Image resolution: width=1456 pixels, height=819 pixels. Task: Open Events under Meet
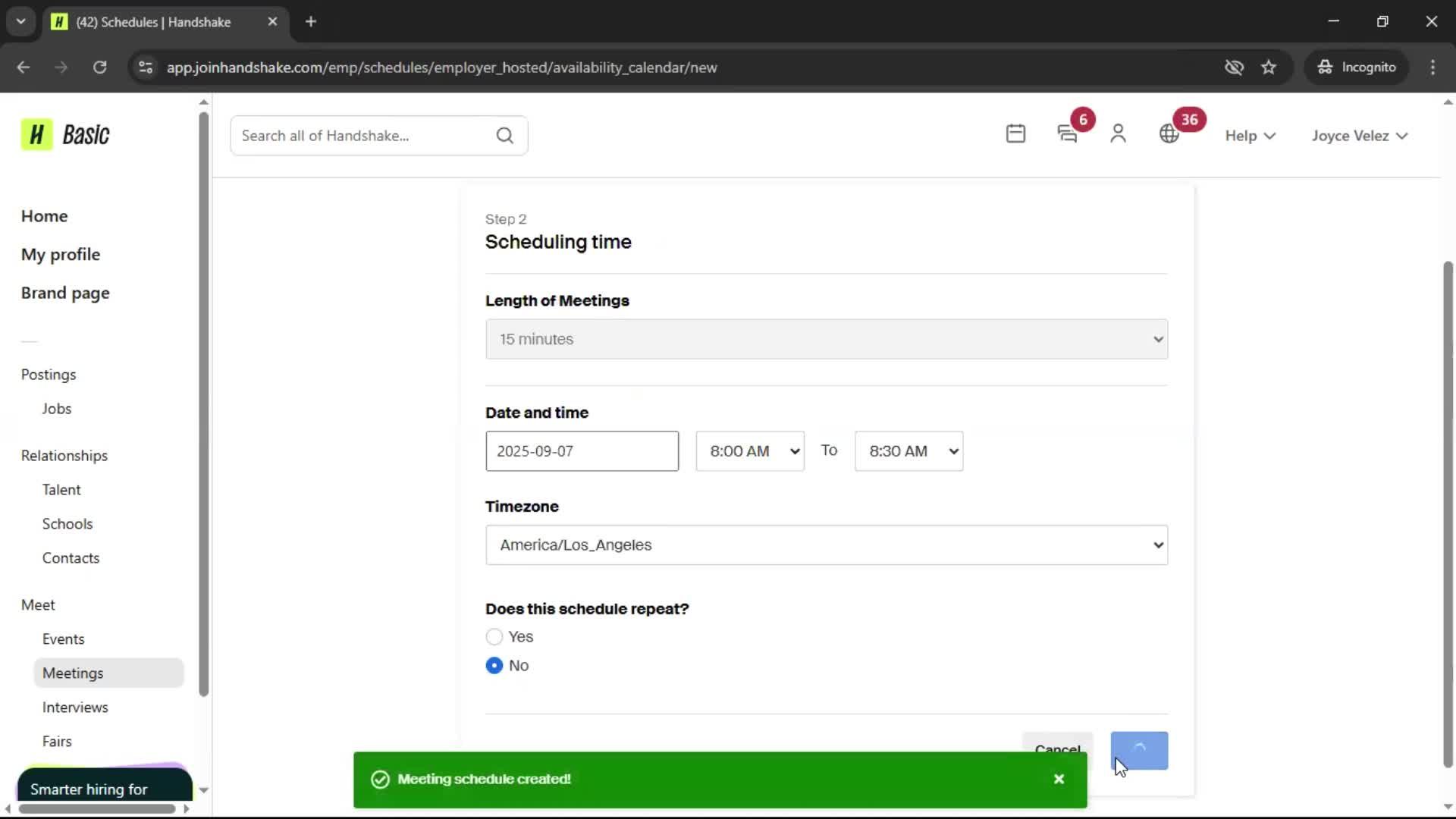point(64,639)
